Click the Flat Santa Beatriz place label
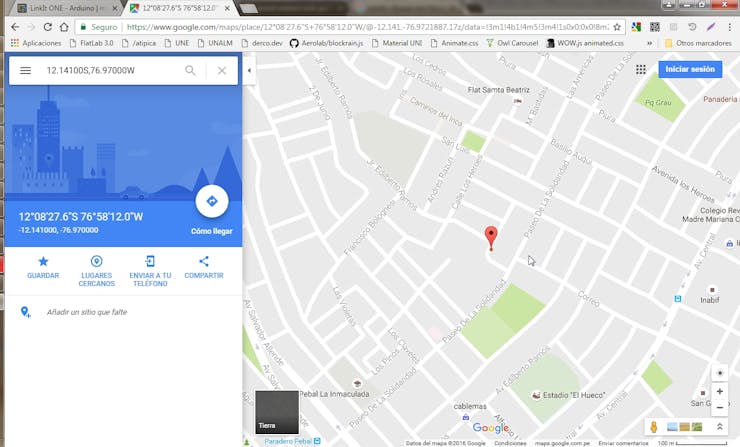The image size is (740, 447). (498, 90)
